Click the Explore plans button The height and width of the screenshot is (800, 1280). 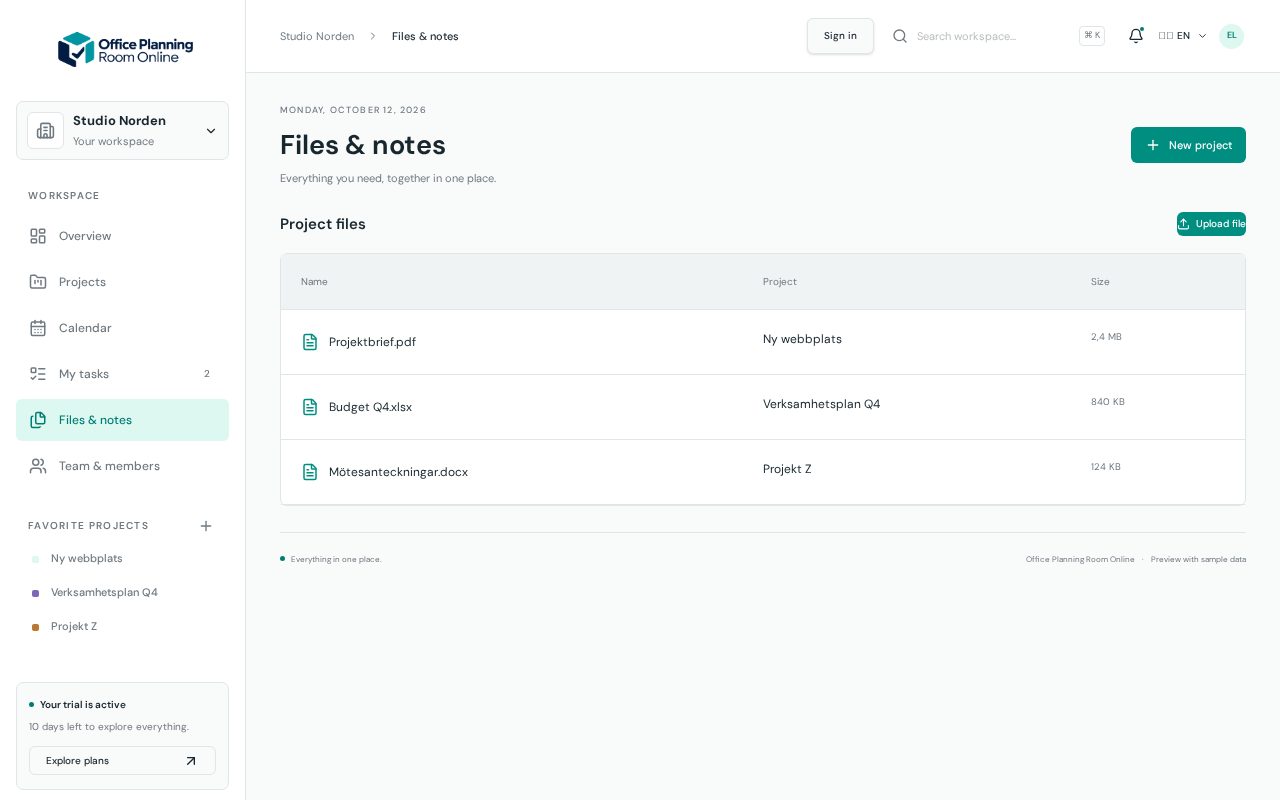click(x=122, y=761)
